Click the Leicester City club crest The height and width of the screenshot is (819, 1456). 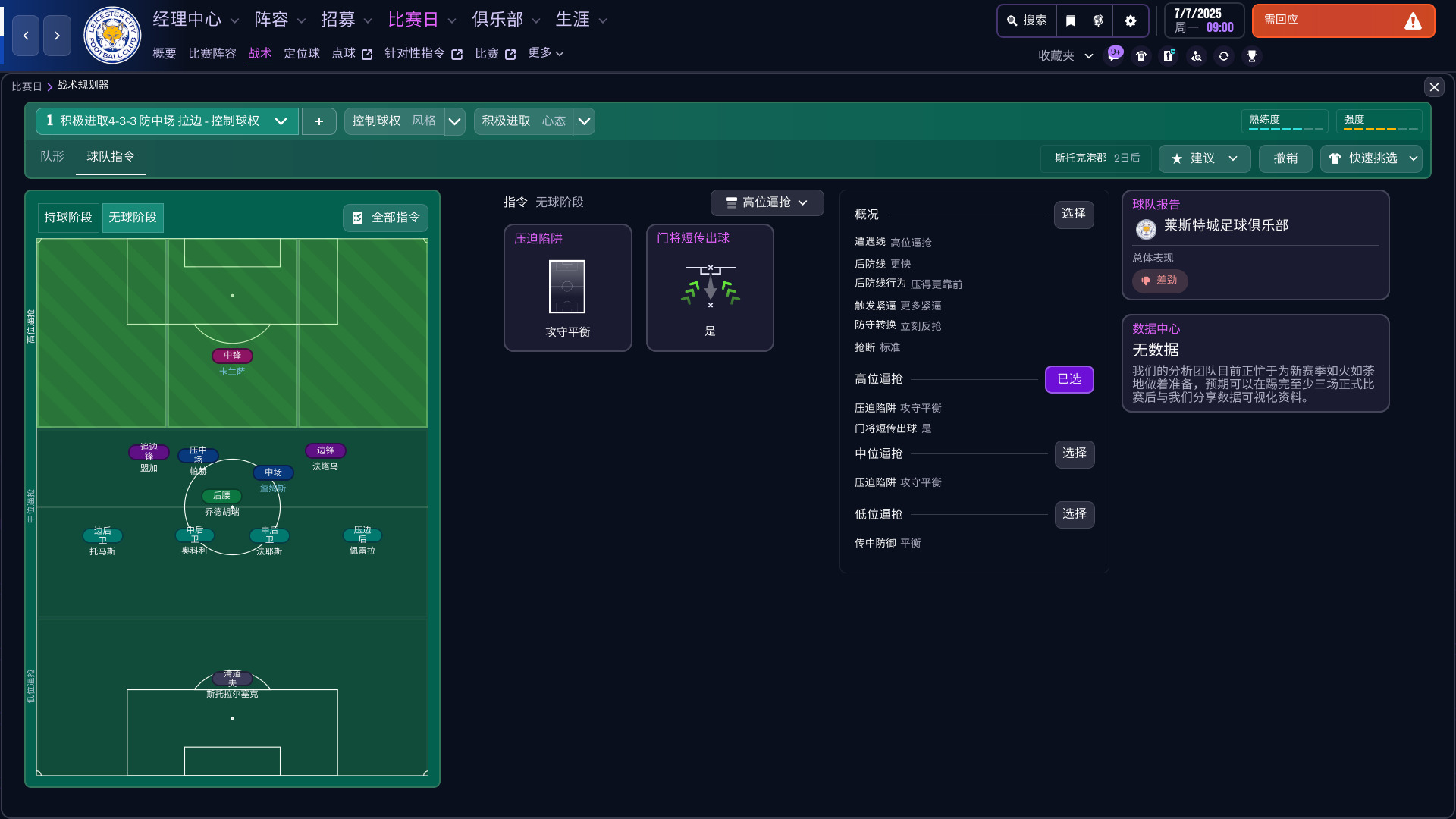point(112,35)
